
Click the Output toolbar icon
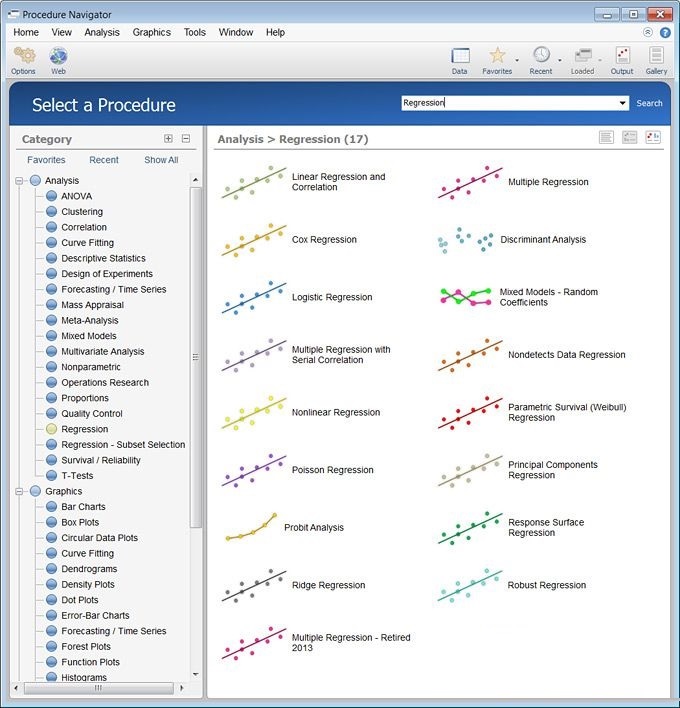622,56
